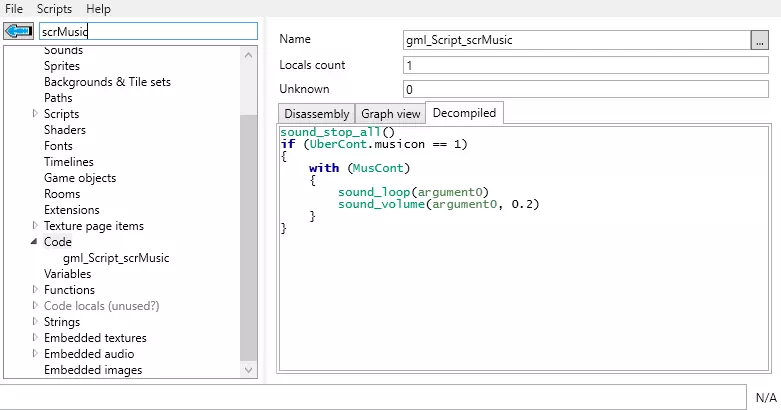Switch to the Disassembly tab
The width and height of the screenshot is (781, 410).
(315, 114)
